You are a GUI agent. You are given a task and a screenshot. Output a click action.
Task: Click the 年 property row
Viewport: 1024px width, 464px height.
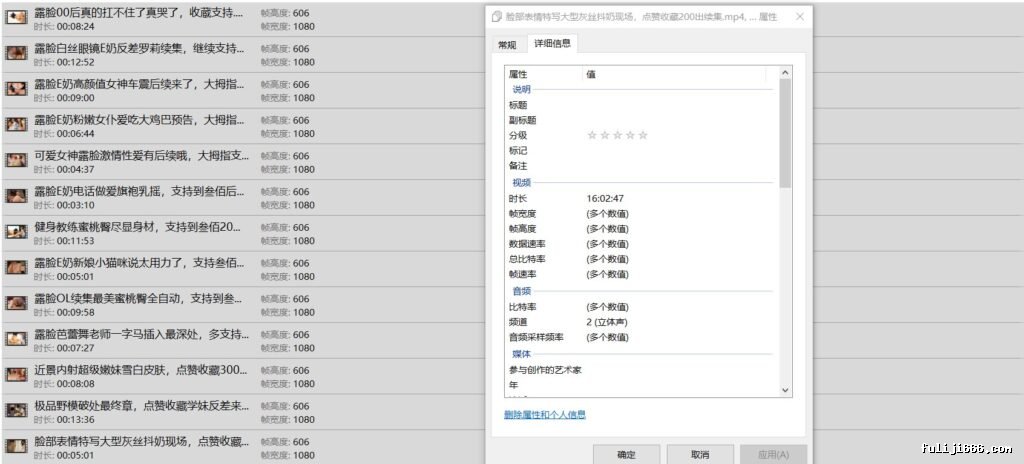642,385
